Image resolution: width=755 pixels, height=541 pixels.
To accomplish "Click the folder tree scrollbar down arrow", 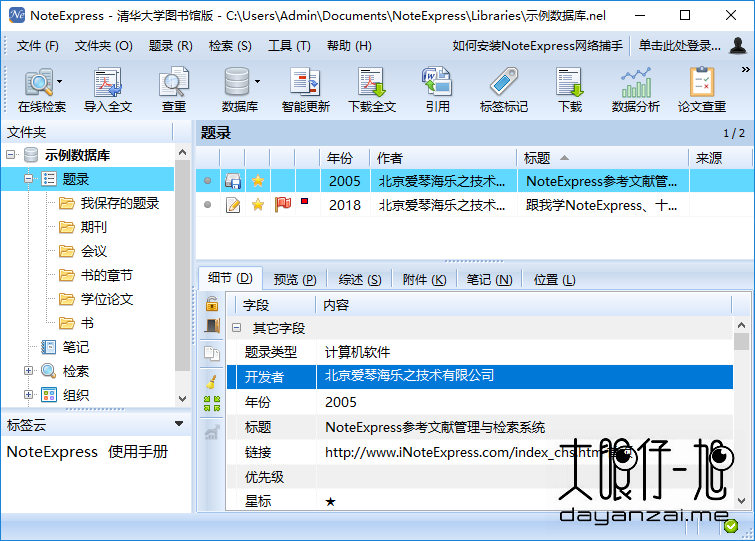I will (x=182, y=399).
